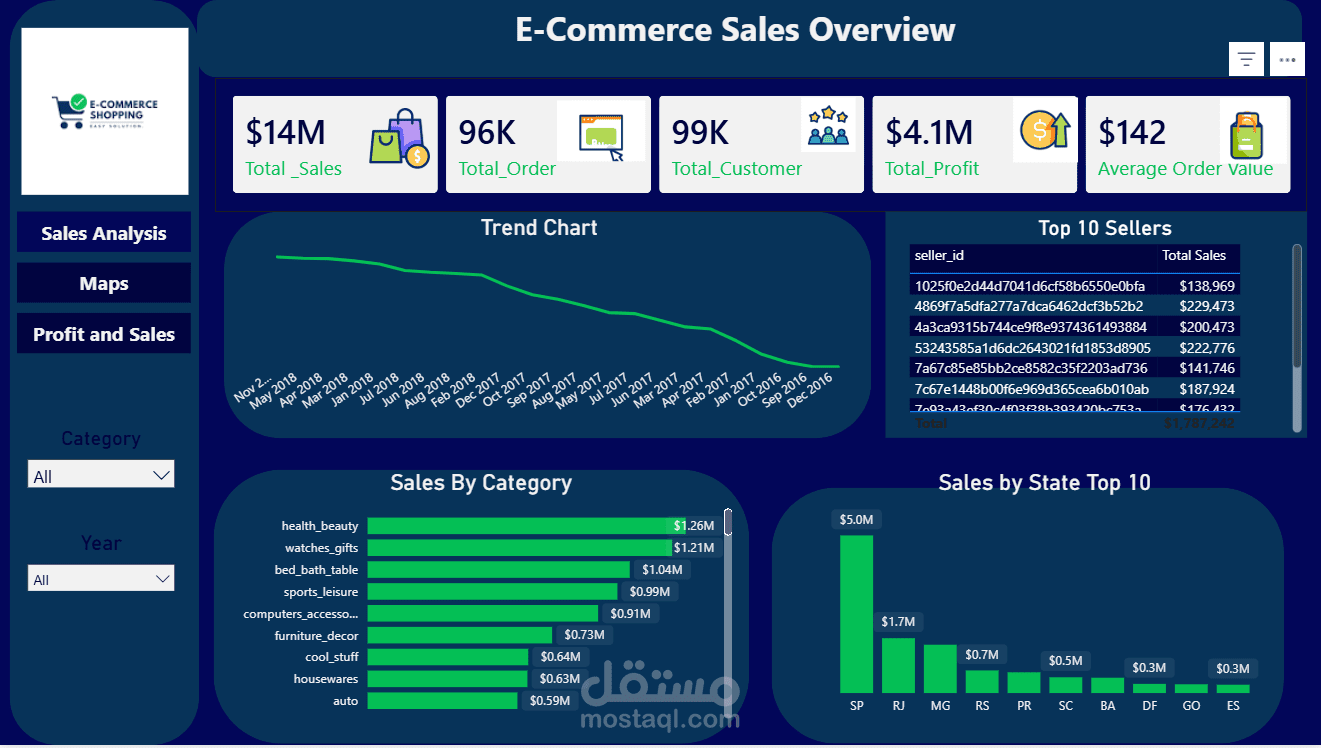Click the $1.26M label on health_beauty
This screenshot has height=748, width=1321.
(694, 526)
